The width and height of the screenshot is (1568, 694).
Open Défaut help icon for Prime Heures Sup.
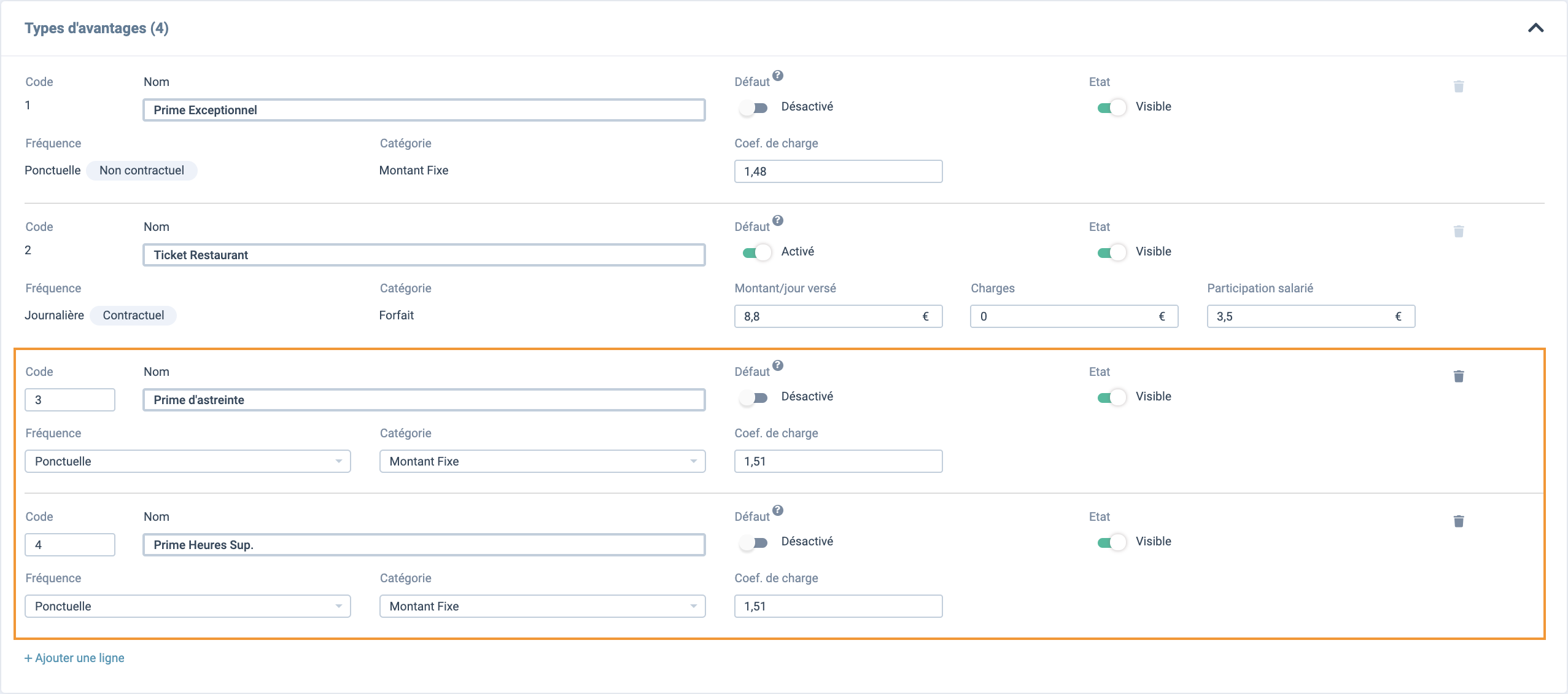coord(778,510)
